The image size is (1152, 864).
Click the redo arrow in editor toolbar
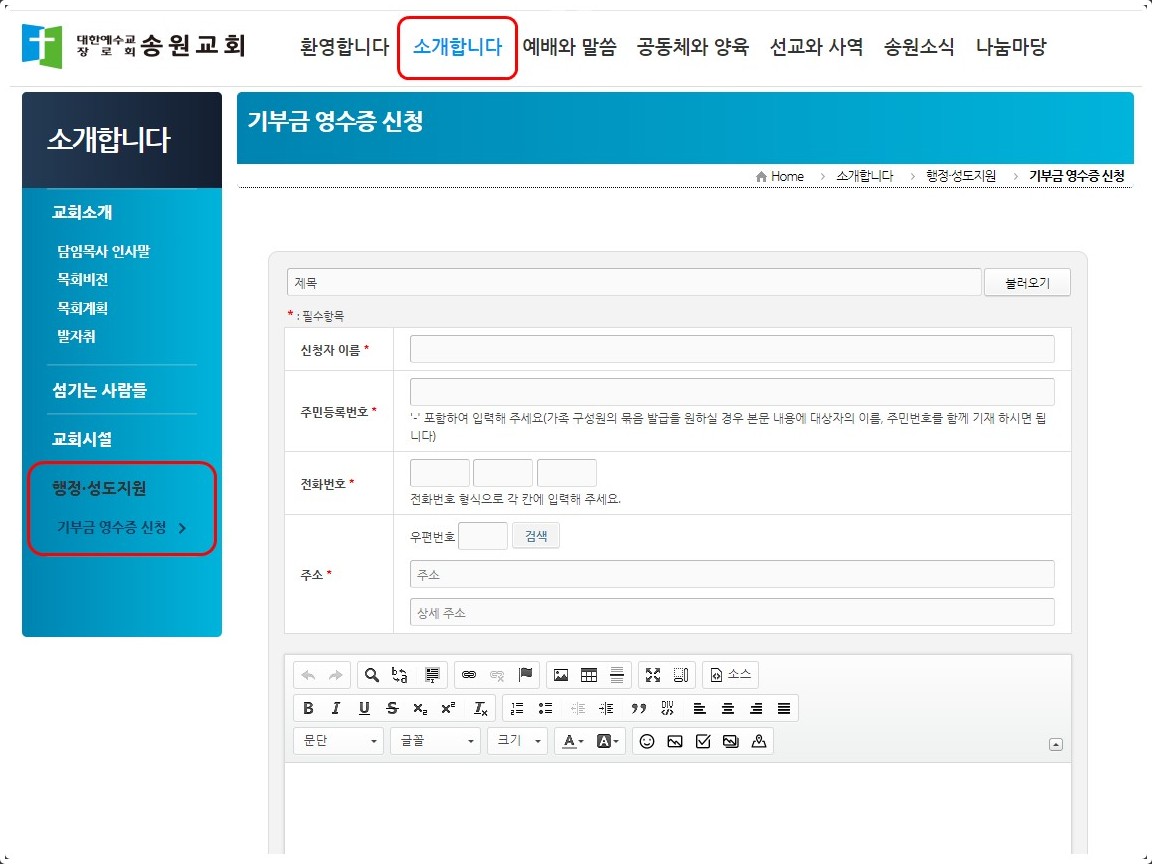tap(336, 674)
